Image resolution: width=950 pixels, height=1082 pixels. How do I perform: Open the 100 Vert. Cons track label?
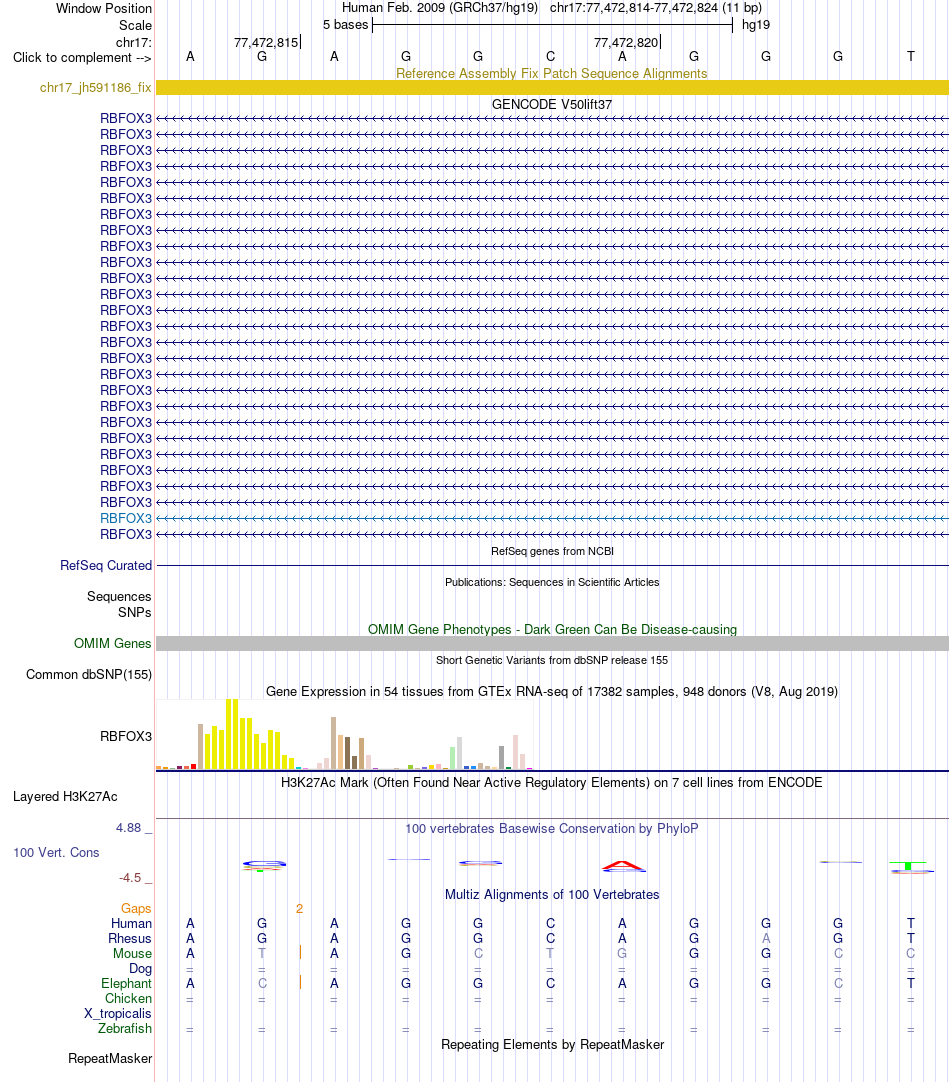[x=56, y=852]
